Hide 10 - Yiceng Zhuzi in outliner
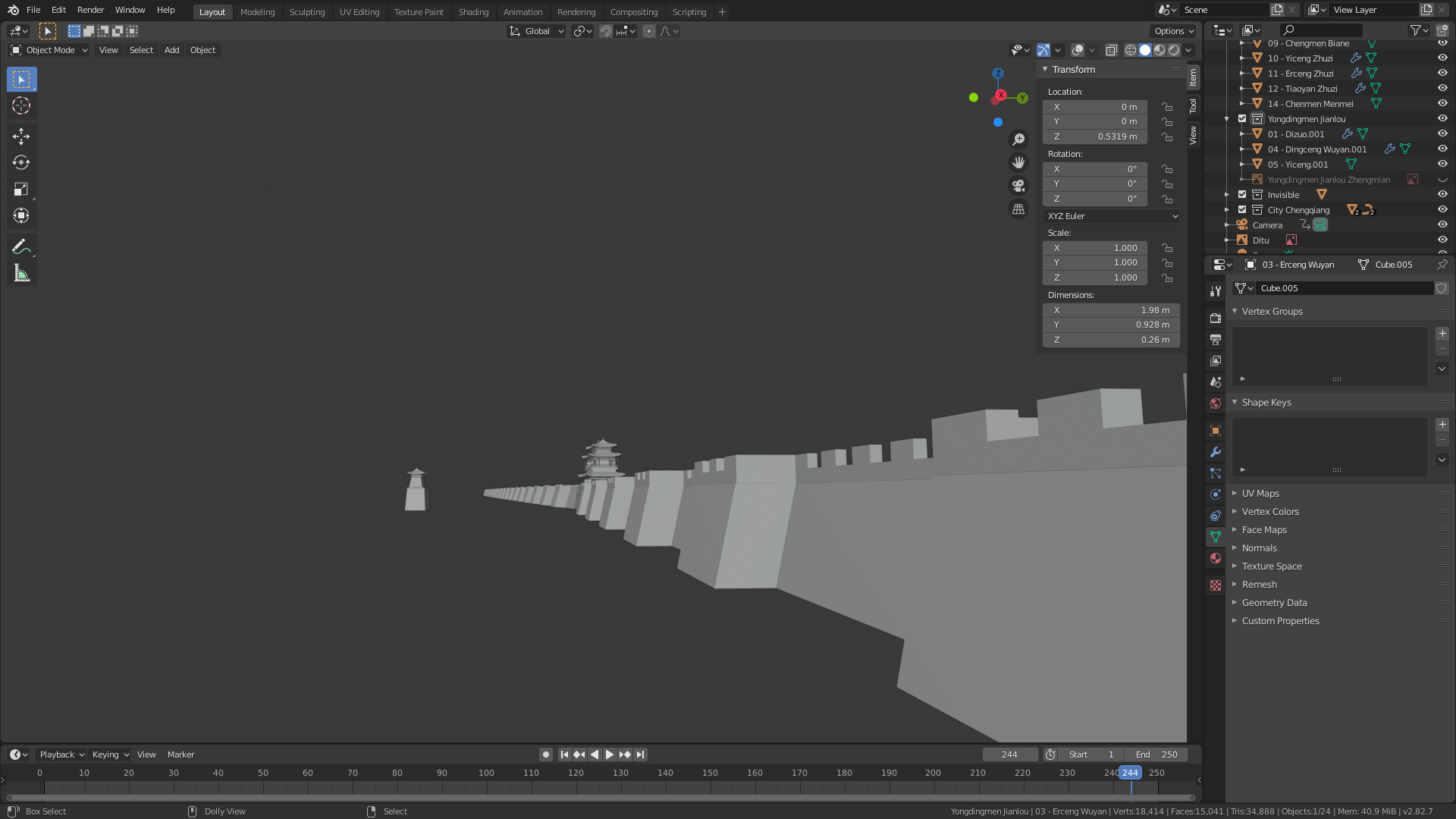The height and width of the screenshot is (819, 1456). pos(1442,58)
